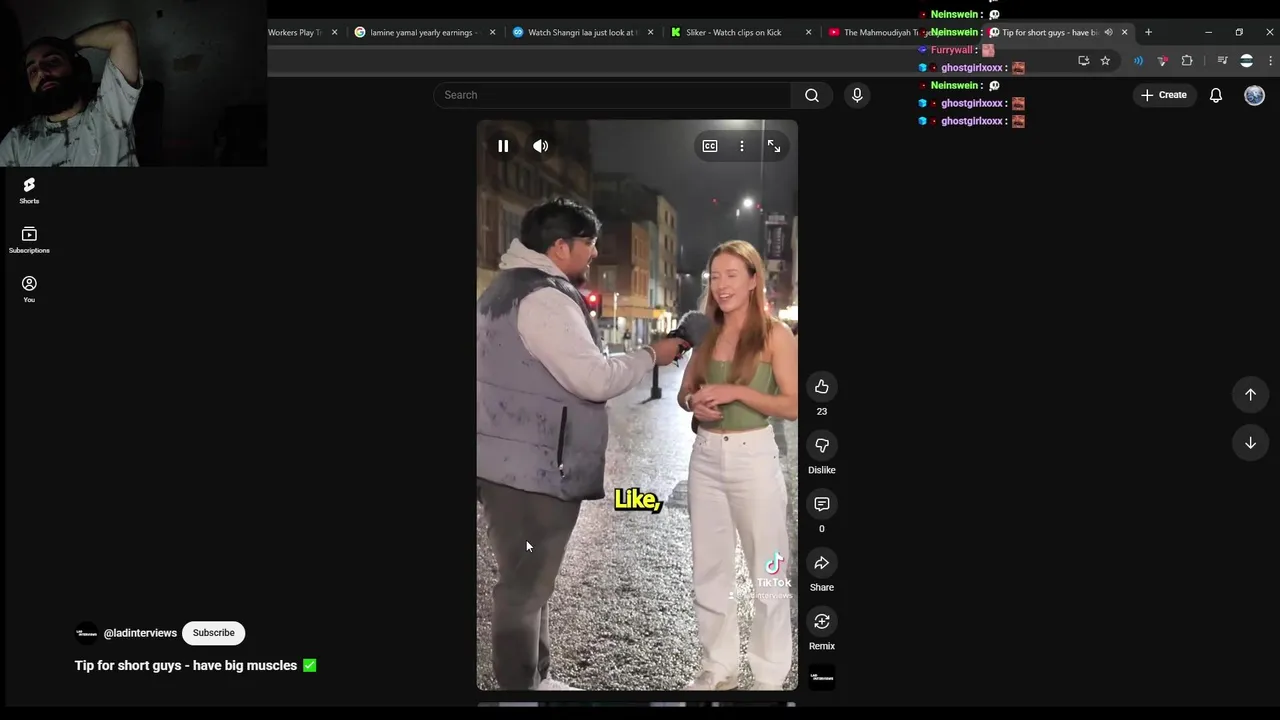Open the sound source thumbnail below Remix

[x=822, y=677]
